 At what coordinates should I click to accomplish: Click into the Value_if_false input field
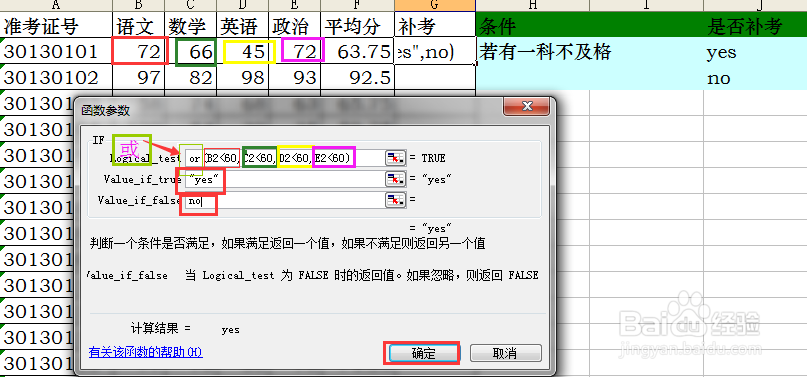click(x=284, y=200)
